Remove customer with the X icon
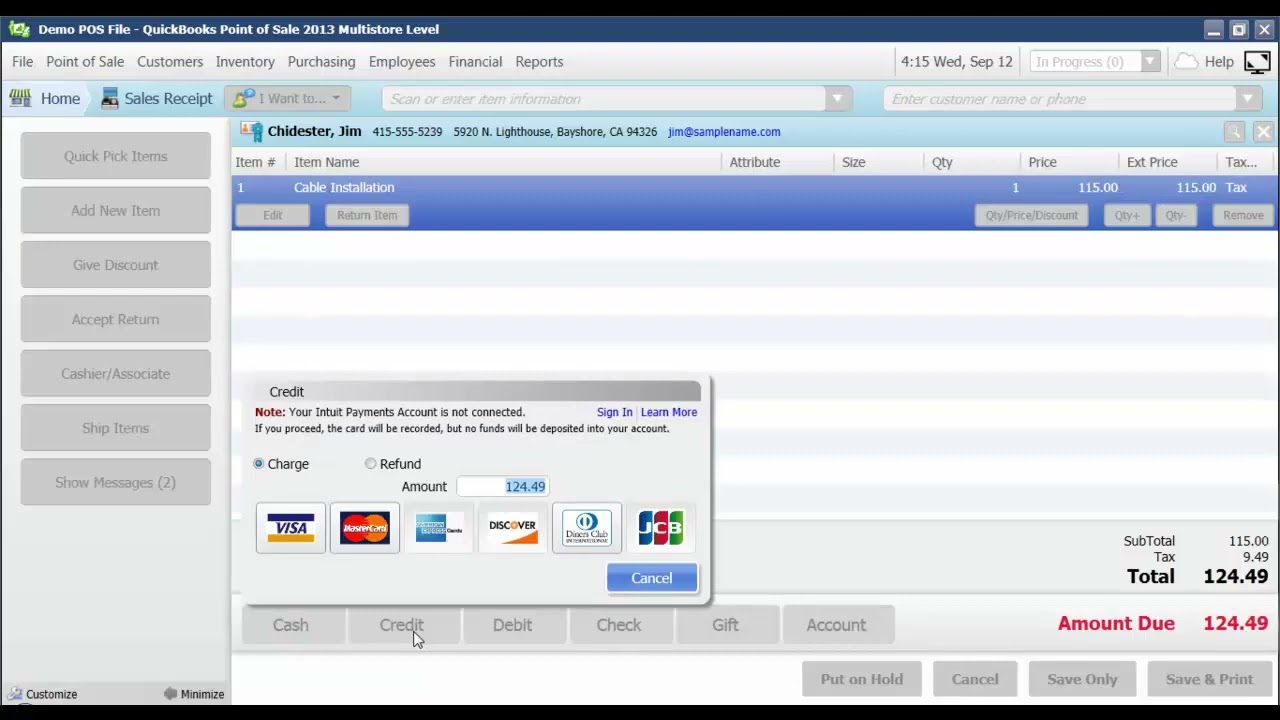Viewport: 1280px width, 720px height. (x=1263, y=132)
